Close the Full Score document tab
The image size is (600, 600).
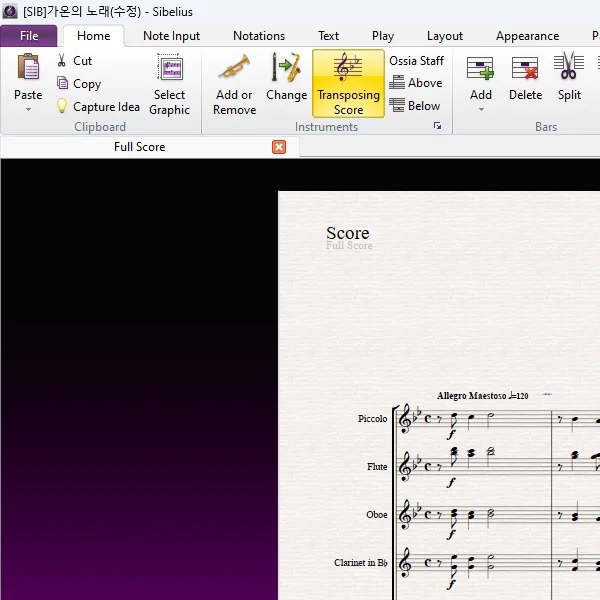tap(279, 147)
